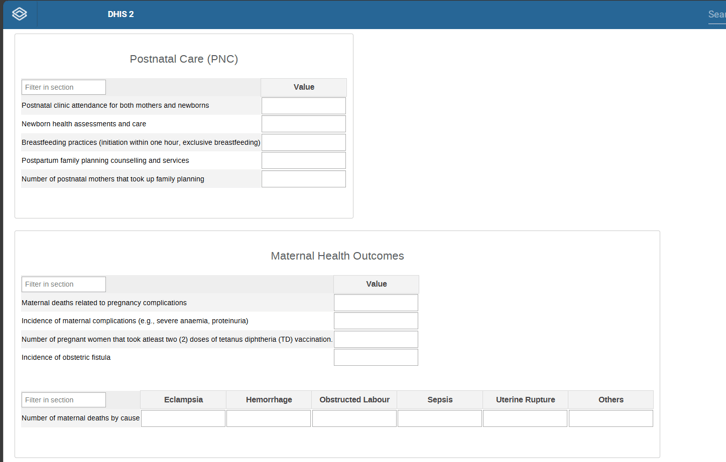Select Hemorrhage maternal deaths input field
Image resolution: width=726 pixels, height=462 pixels.
(x=268, y=419)
